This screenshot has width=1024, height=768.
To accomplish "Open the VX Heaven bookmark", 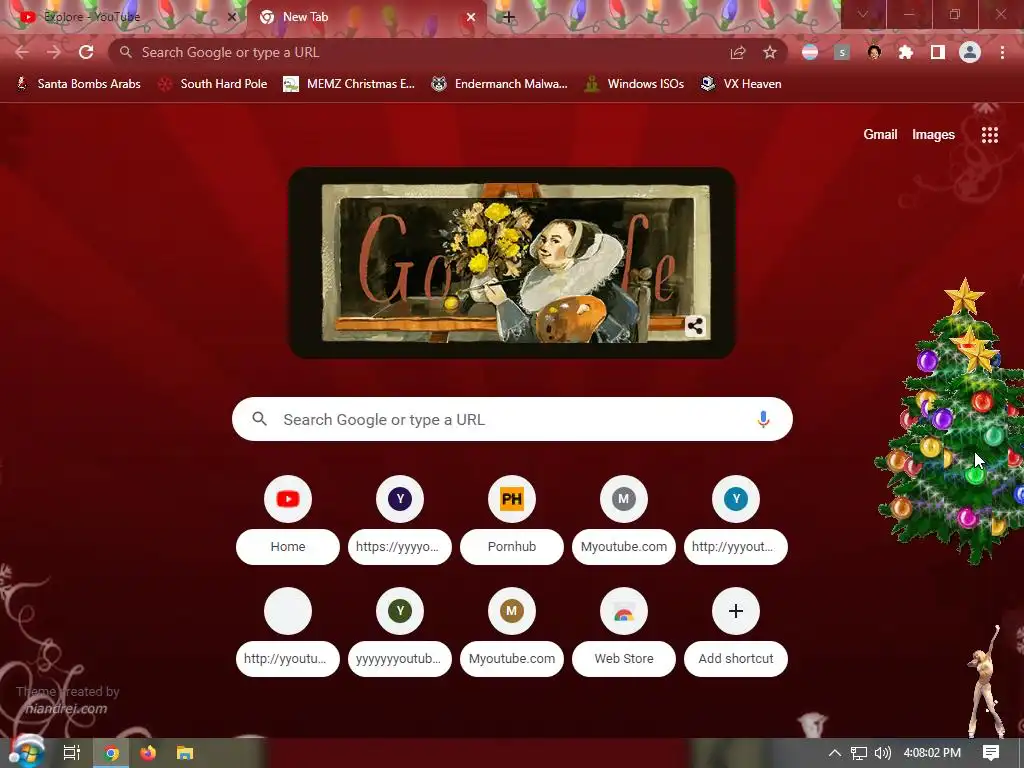I will (x=741, y=84).
